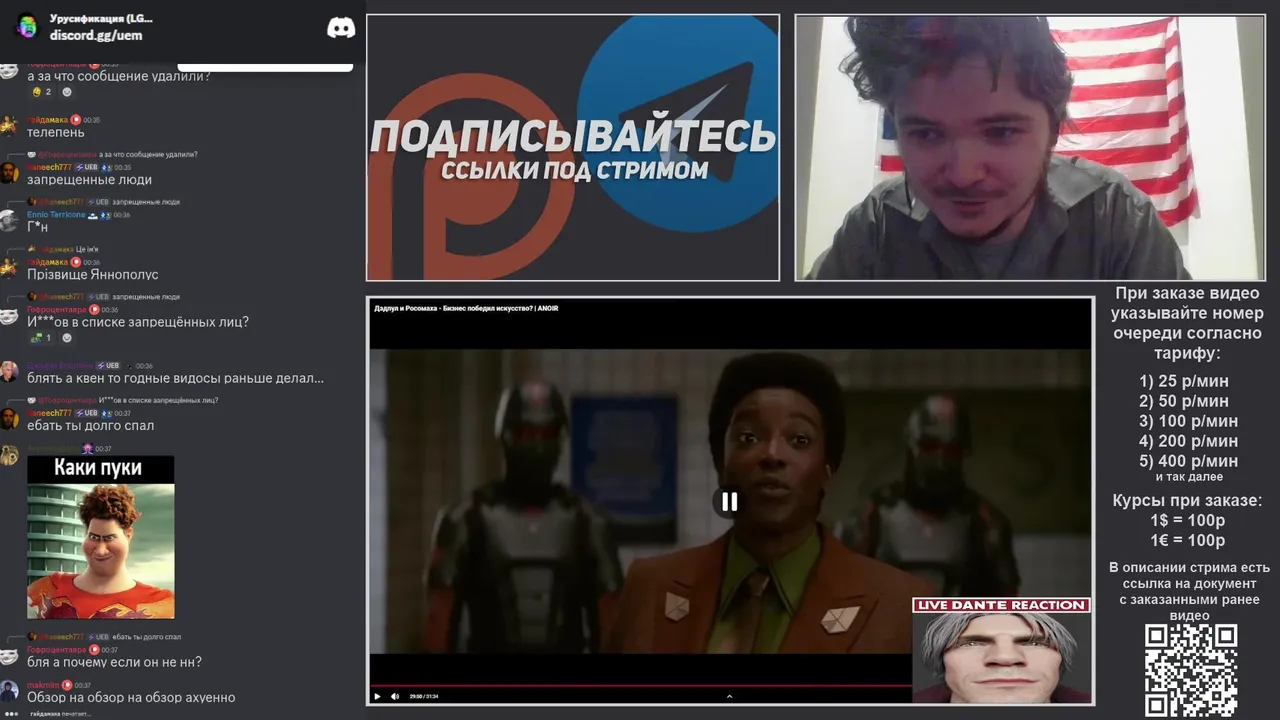Viewport: 1280px width, 720px height.
Task: Expand the chevron-up arrow in the player bar
Action: point(729,696)
